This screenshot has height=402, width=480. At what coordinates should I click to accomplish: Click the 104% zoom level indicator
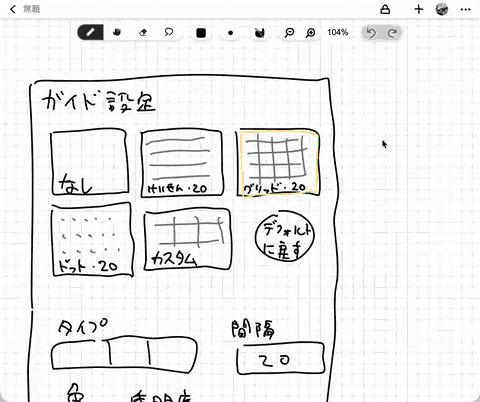point(338,33)
